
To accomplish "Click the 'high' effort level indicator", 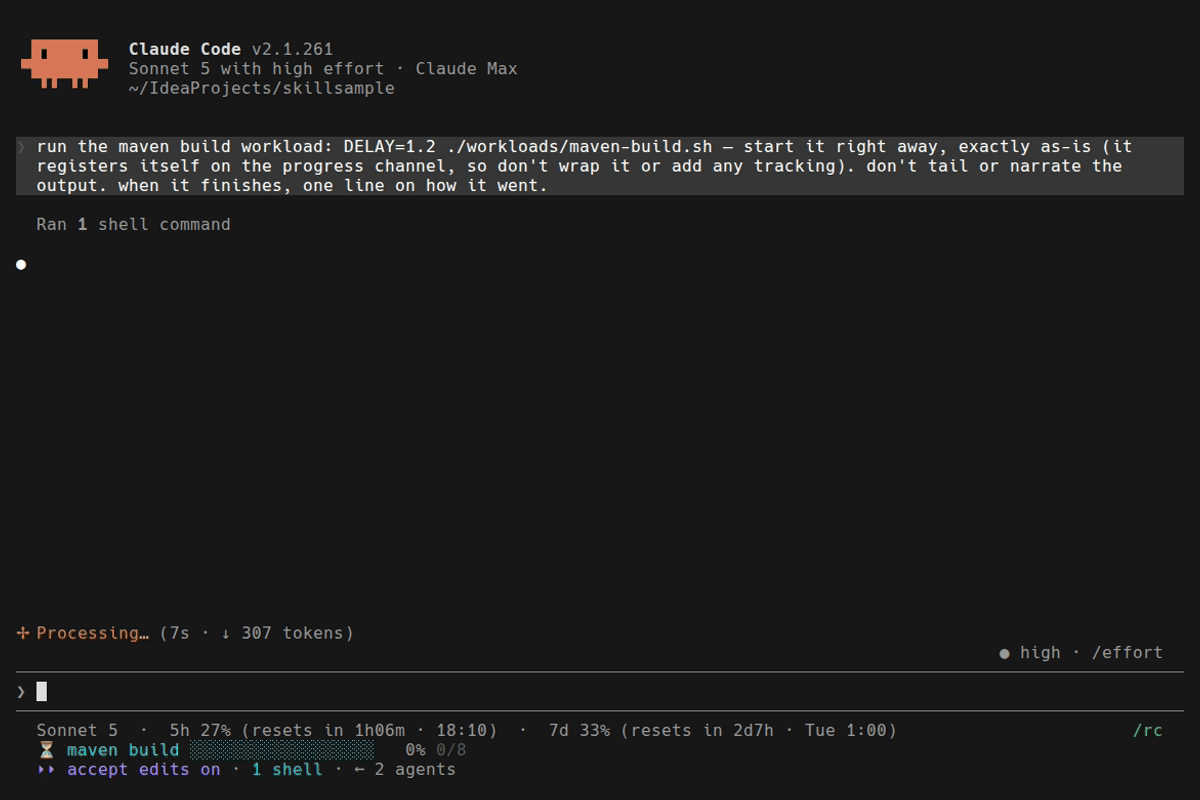I will (1040, 653).
